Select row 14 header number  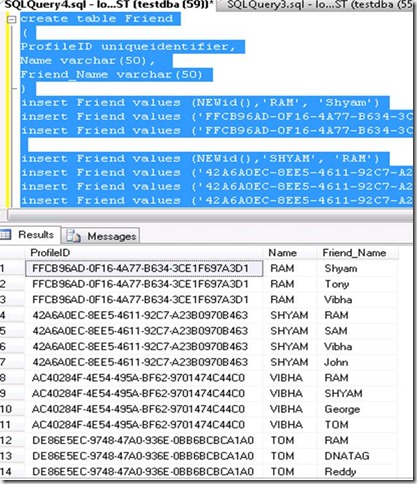12,471
